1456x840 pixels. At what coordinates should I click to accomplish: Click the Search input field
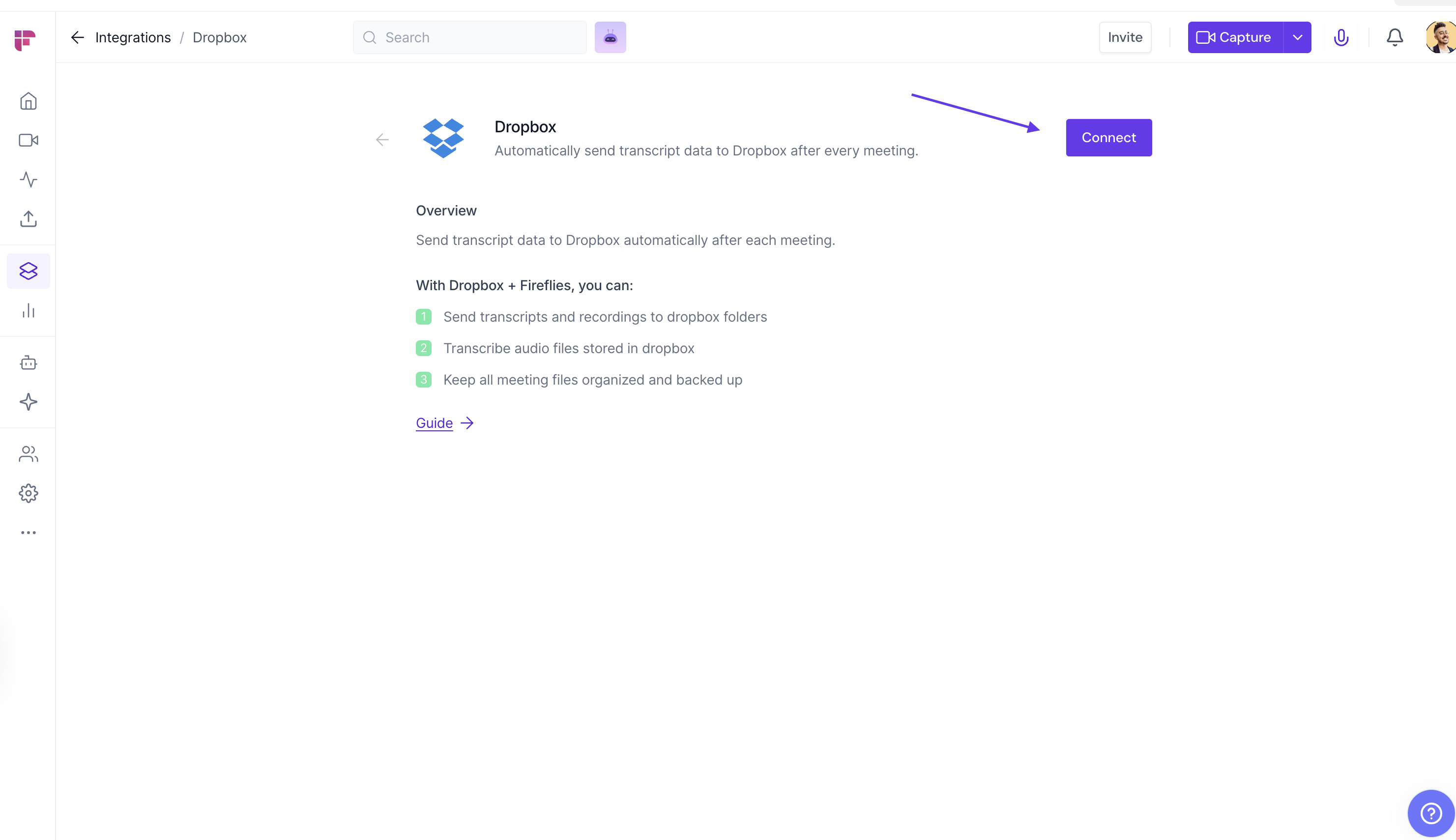pos(479,37)
